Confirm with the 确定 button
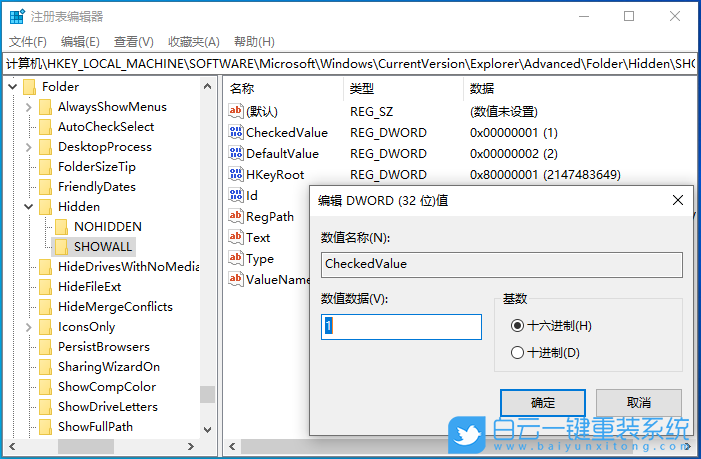701x459 pixels. 543,403
